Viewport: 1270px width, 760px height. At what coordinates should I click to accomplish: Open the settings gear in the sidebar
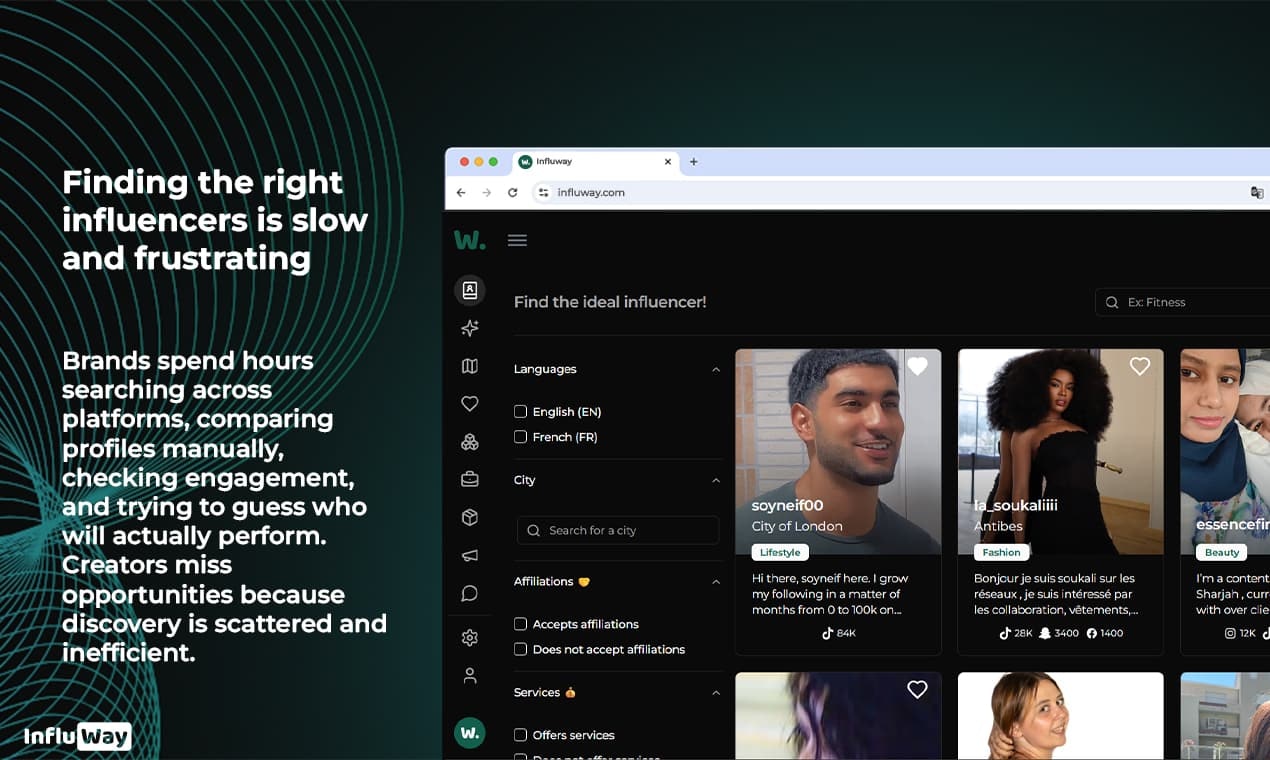point(470,637)
